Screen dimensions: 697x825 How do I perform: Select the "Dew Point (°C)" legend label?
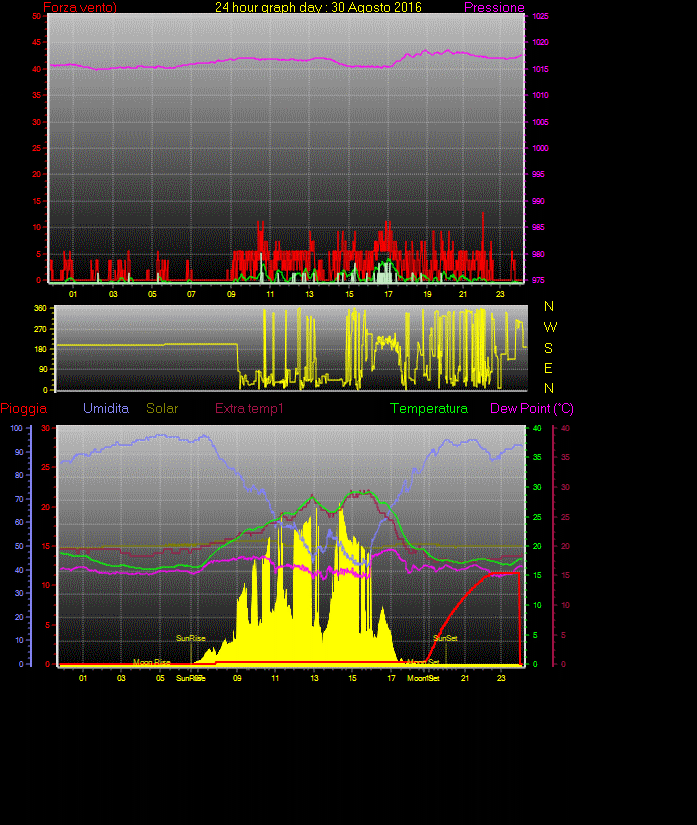coord(532,409)
